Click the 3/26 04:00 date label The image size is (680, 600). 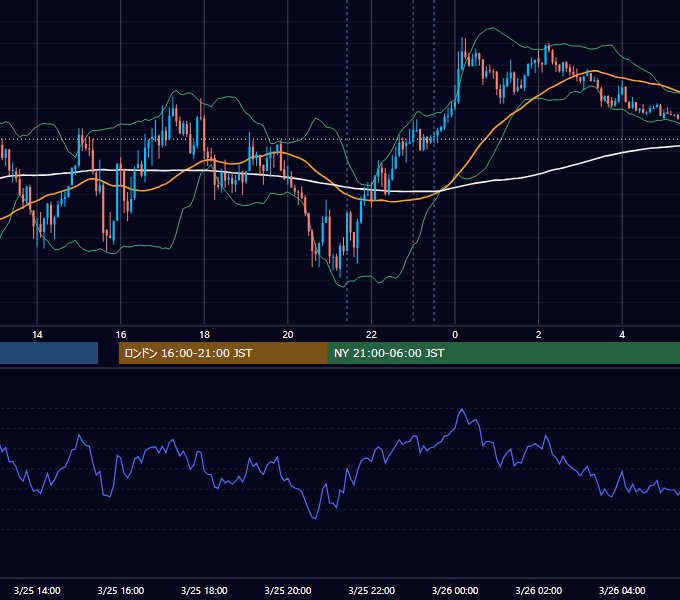click(x=622, y=590)
